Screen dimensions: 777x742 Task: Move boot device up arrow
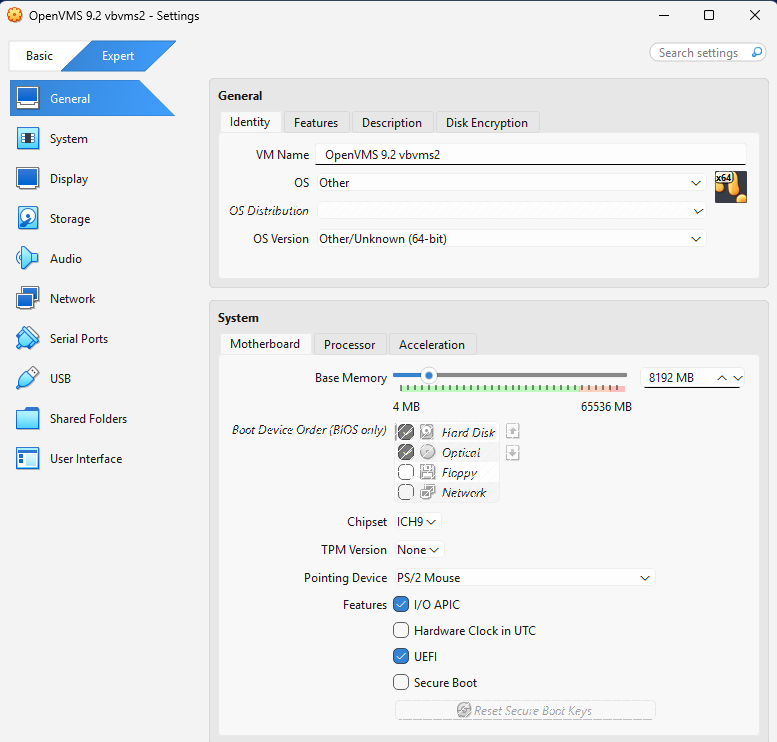[x=512, y=431]
